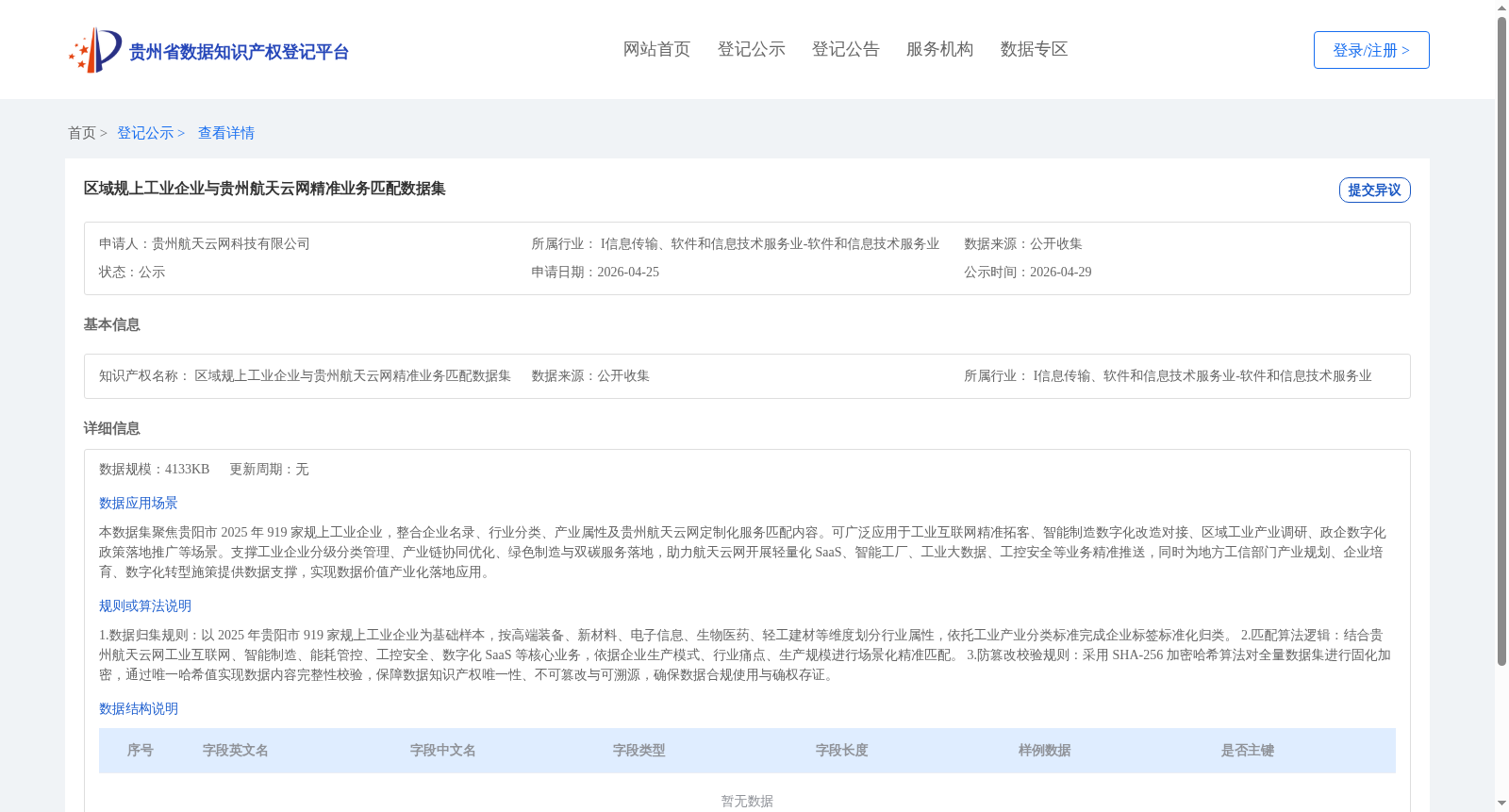Viewport: 1509px width, 812px height.
Task: Click the 样例数据 column header
Action: tap(1045, 750)
